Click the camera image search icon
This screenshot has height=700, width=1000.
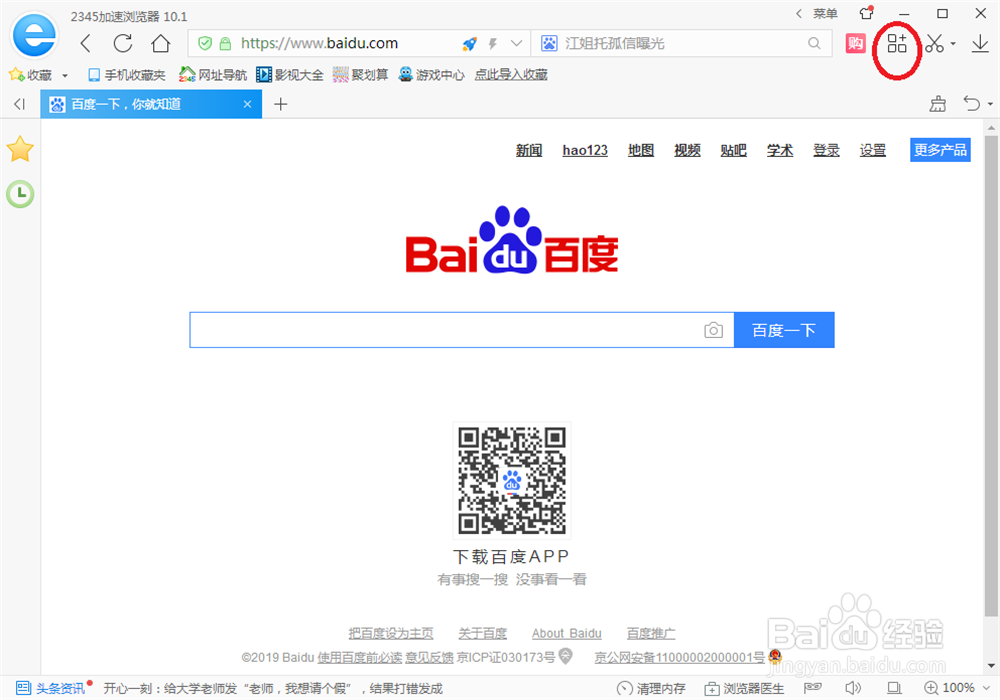click(x=714, y=330)
